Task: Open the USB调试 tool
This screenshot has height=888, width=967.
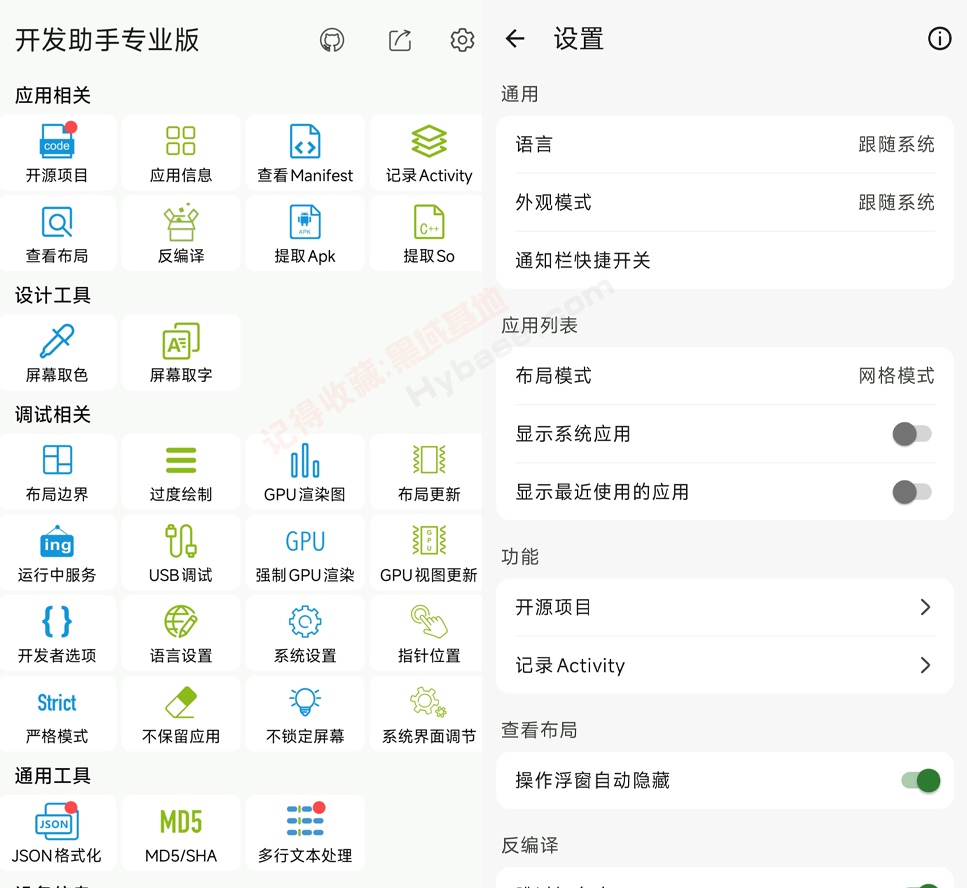Action: [181, 553]
